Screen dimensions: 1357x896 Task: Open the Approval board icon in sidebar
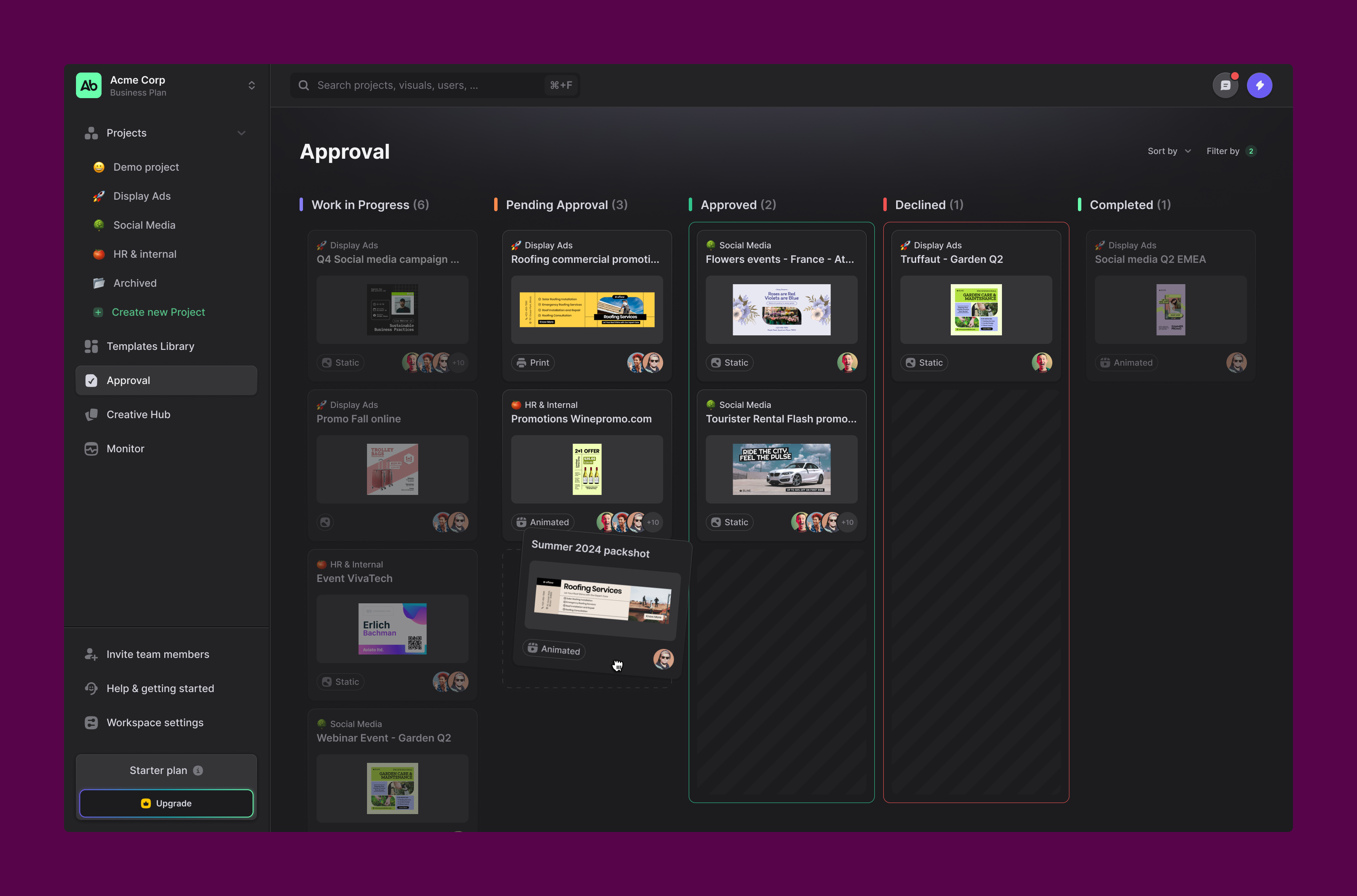(91, 380)
